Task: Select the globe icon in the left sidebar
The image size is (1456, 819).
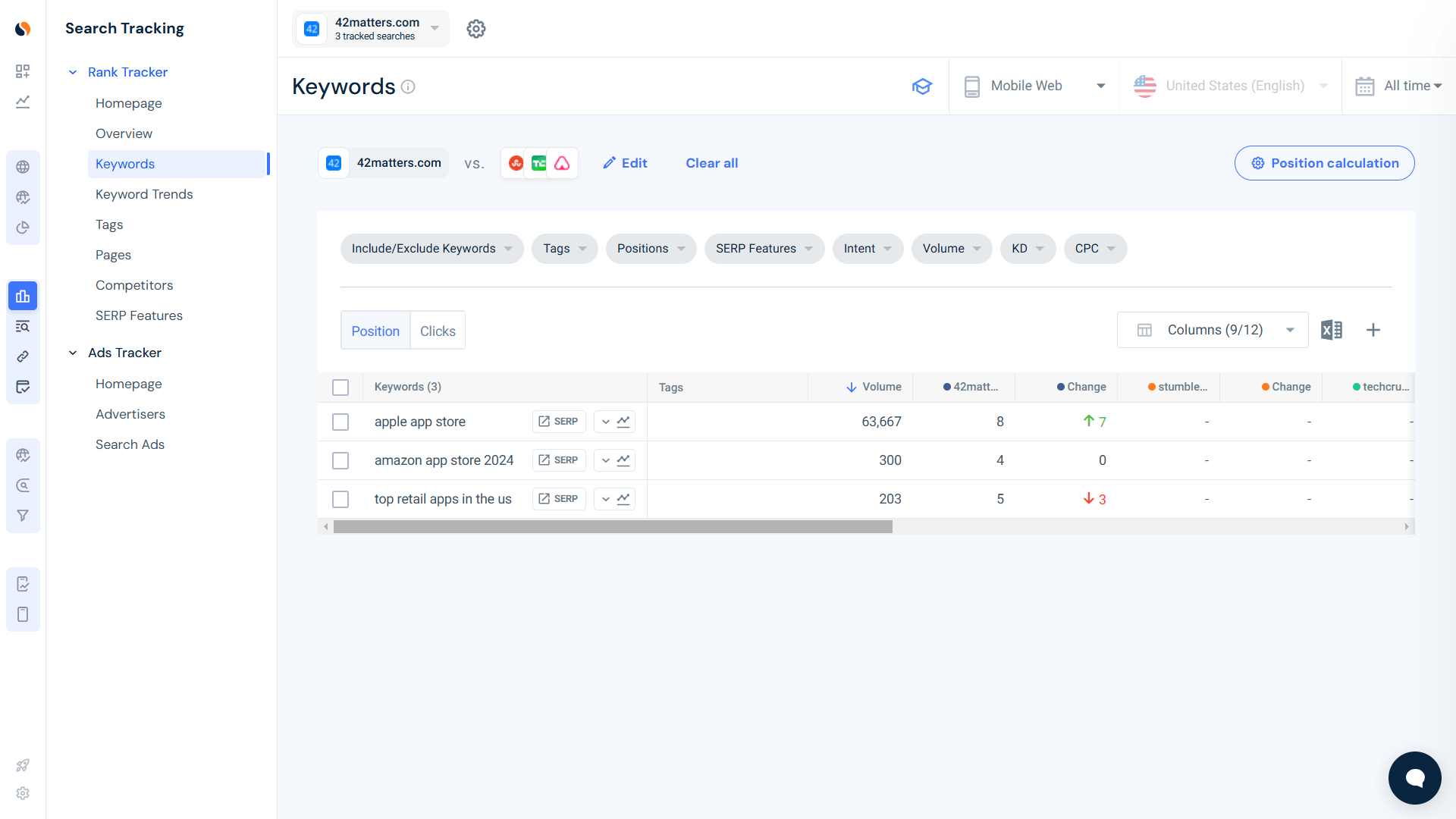Action: 23,167
